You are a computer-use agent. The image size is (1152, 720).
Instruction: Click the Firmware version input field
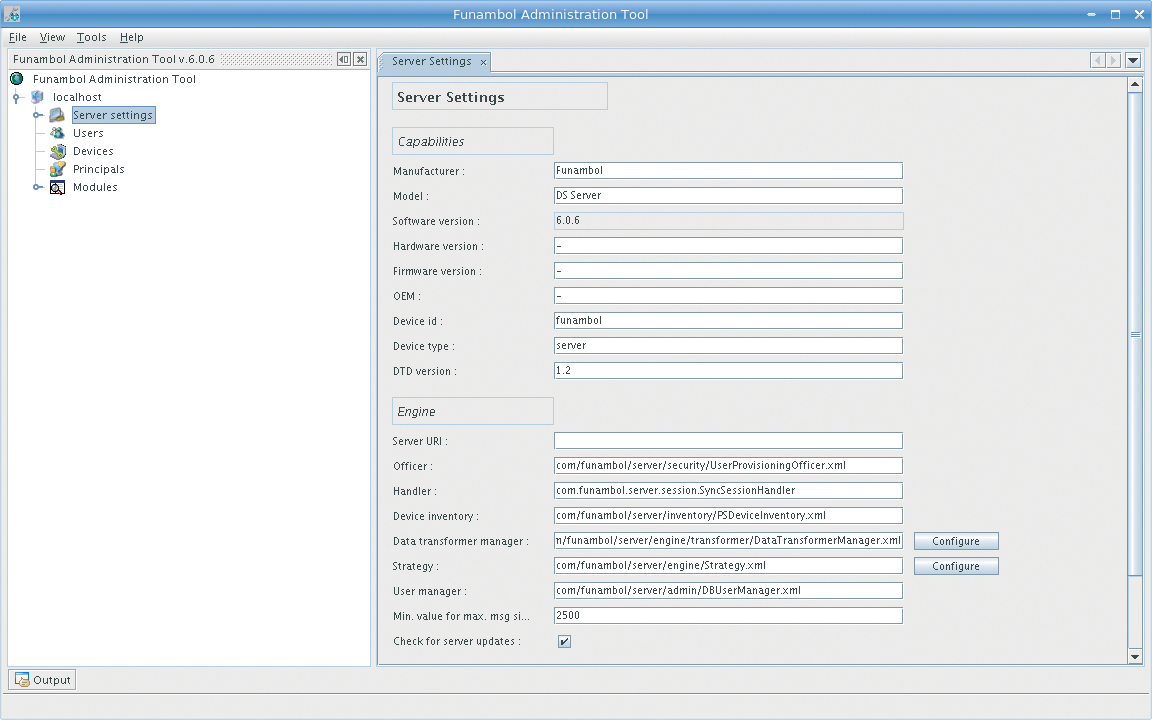728,270
